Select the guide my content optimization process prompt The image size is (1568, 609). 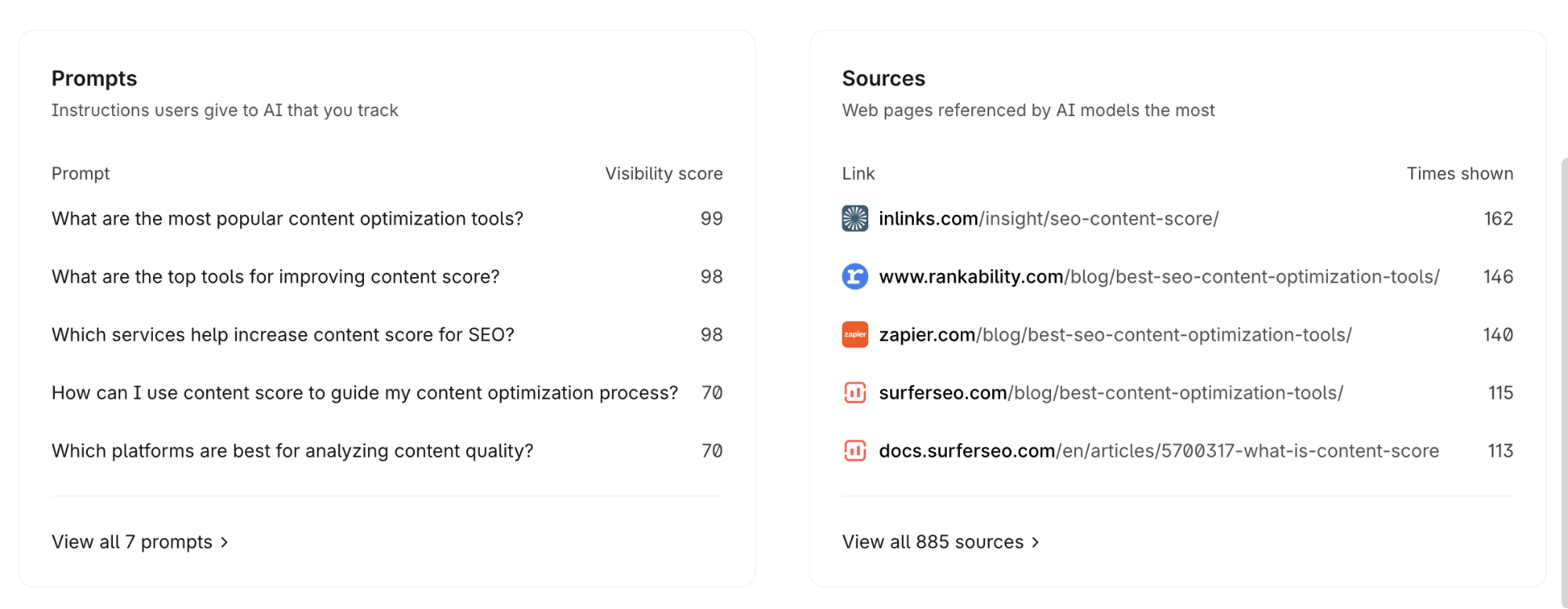click(365, 393)
